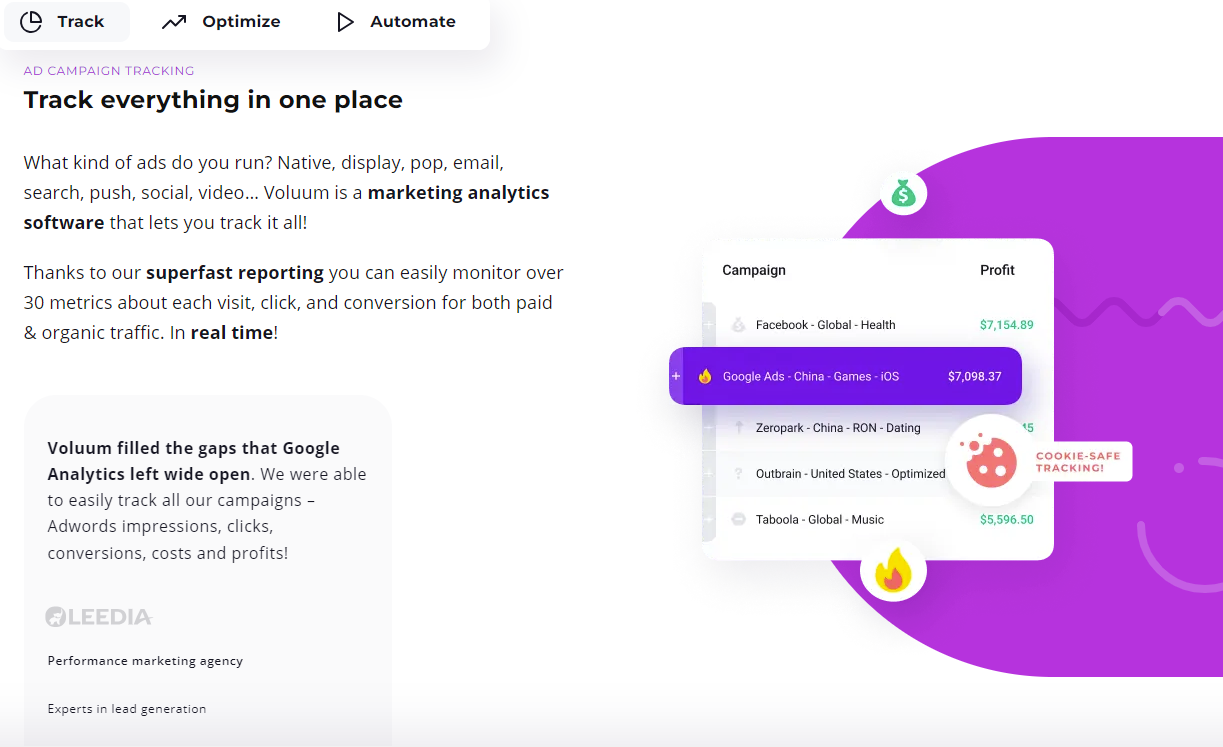Viewport: 1223px width, 747px height.
Task: Click the question mark icon beside Outbrain
Action: 738,474
